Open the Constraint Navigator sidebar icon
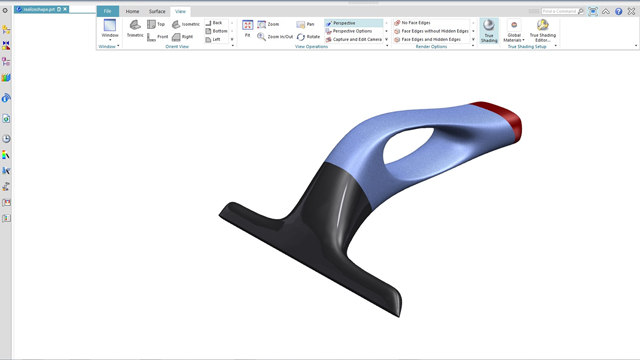 coord(6,45)
